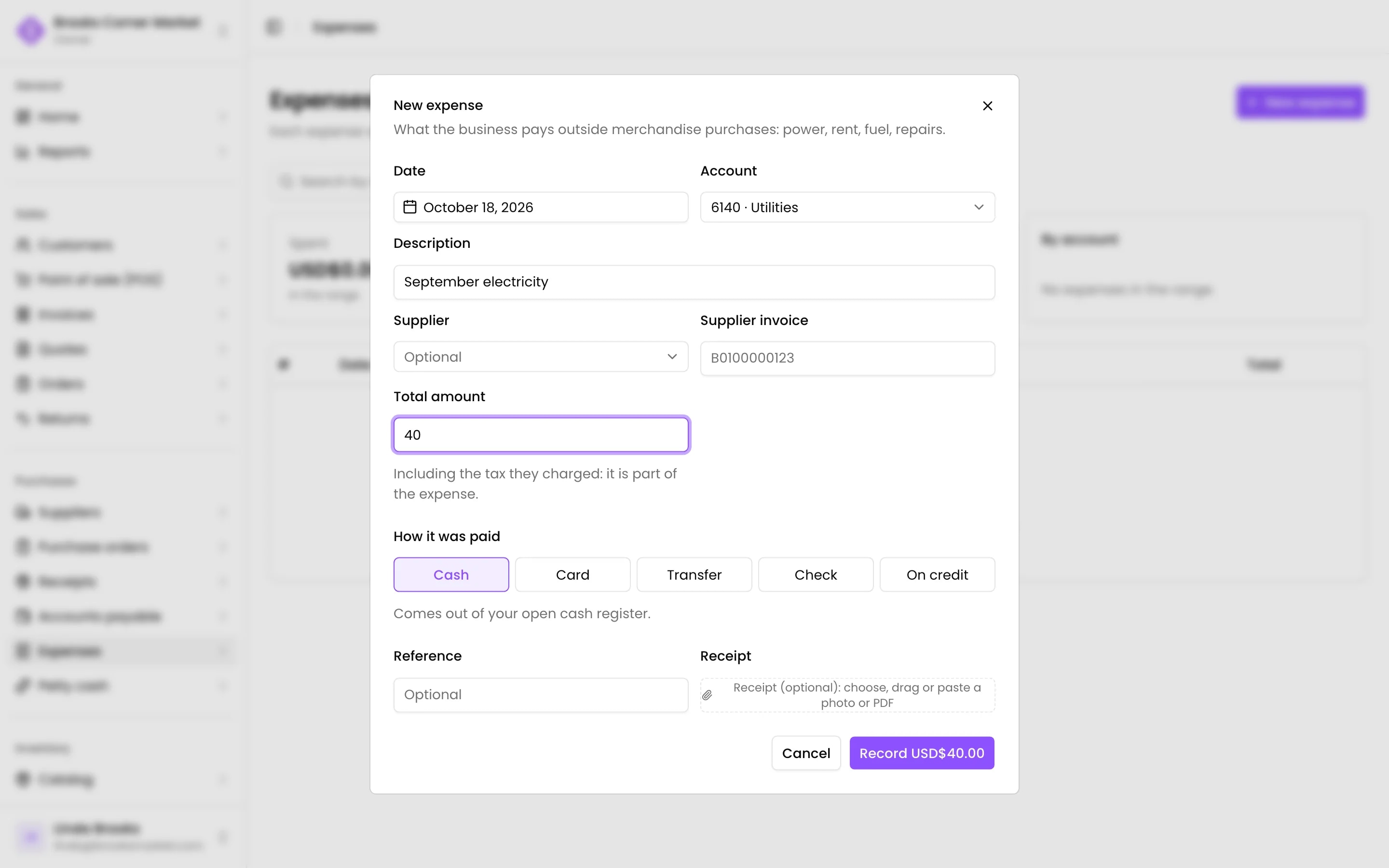The width and height of the screenshot is (1389, 868).
Task: Click the Receipt upload drop zone
Action: click(x=847, y=695)
